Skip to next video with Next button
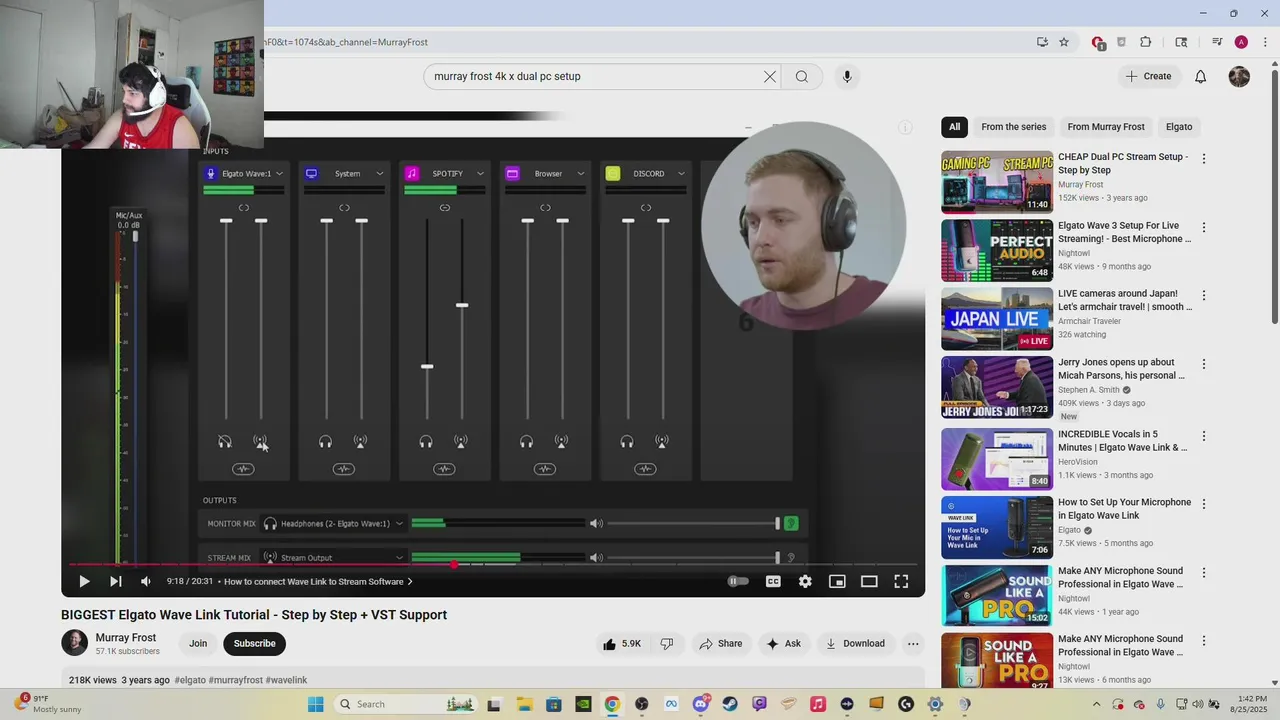1280x720 pixels. [115, 581]
